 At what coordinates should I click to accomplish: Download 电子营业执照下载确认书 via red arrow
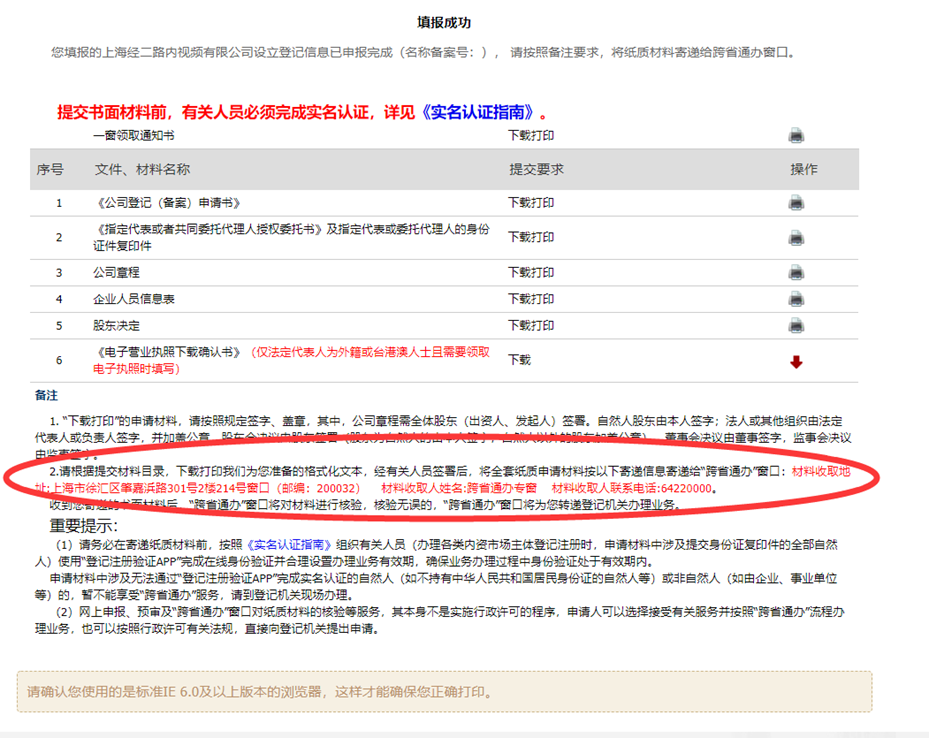796,362
